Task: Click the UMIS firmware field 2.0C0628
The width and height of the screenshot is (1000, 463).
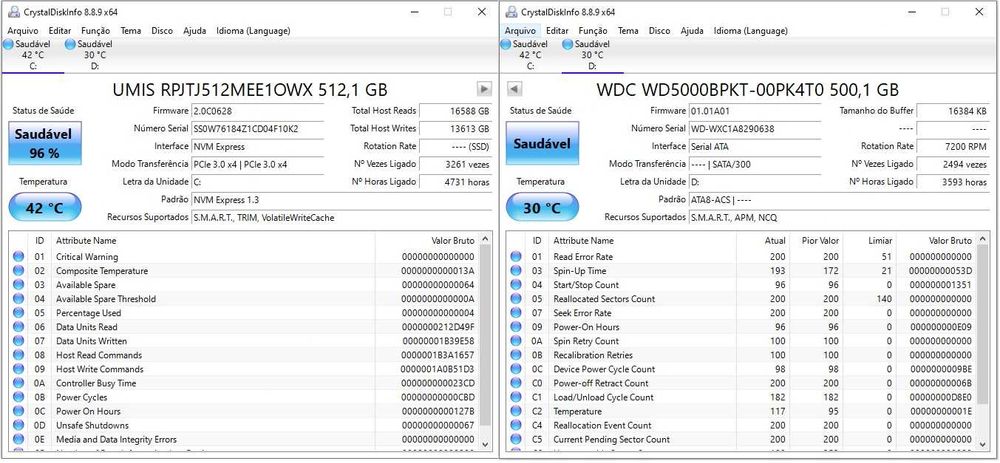Action: point(258,111)
